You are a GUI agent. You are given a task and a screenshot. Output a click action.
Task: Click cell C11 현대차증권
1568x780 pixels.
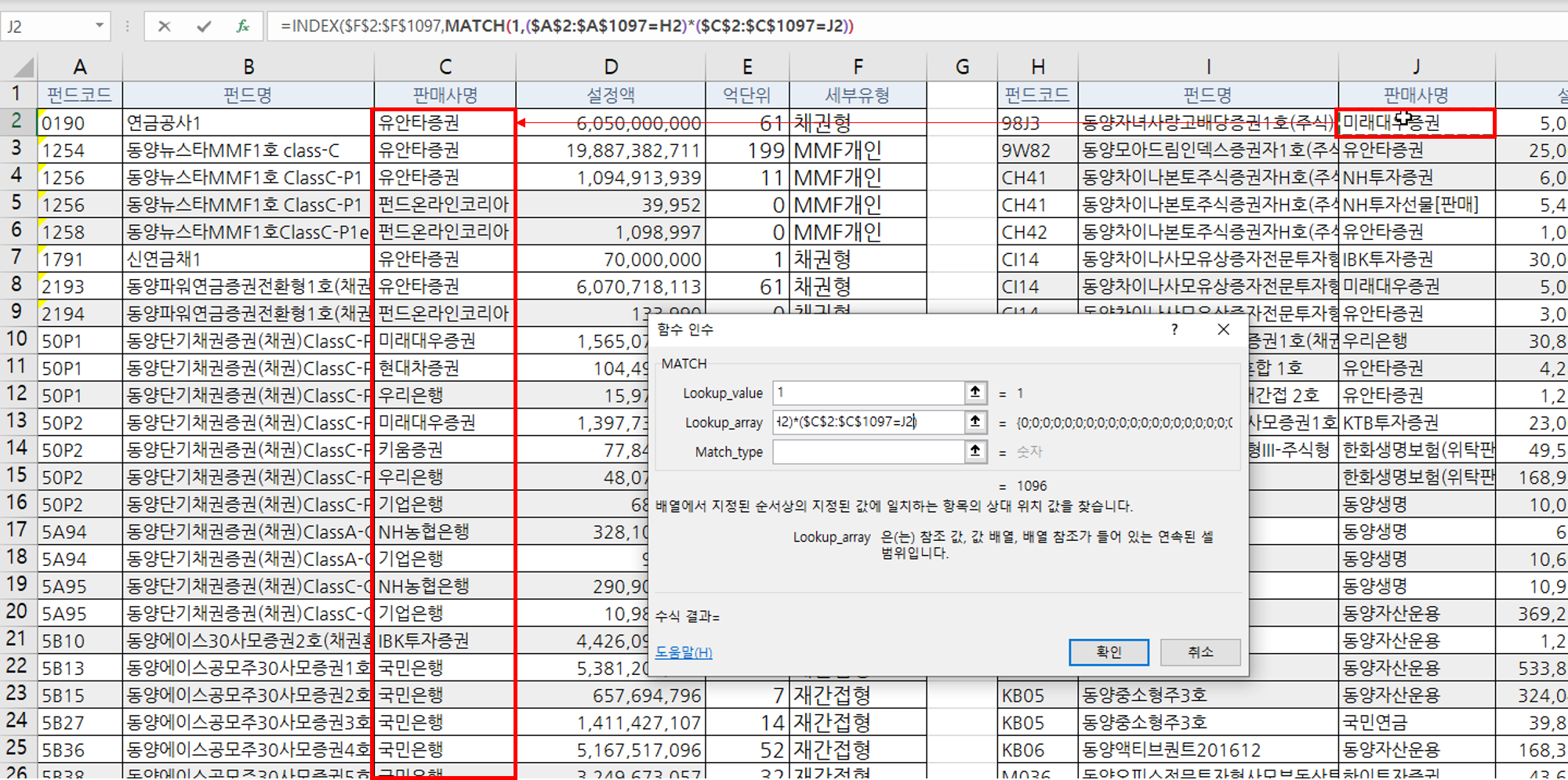pos(445,368)
